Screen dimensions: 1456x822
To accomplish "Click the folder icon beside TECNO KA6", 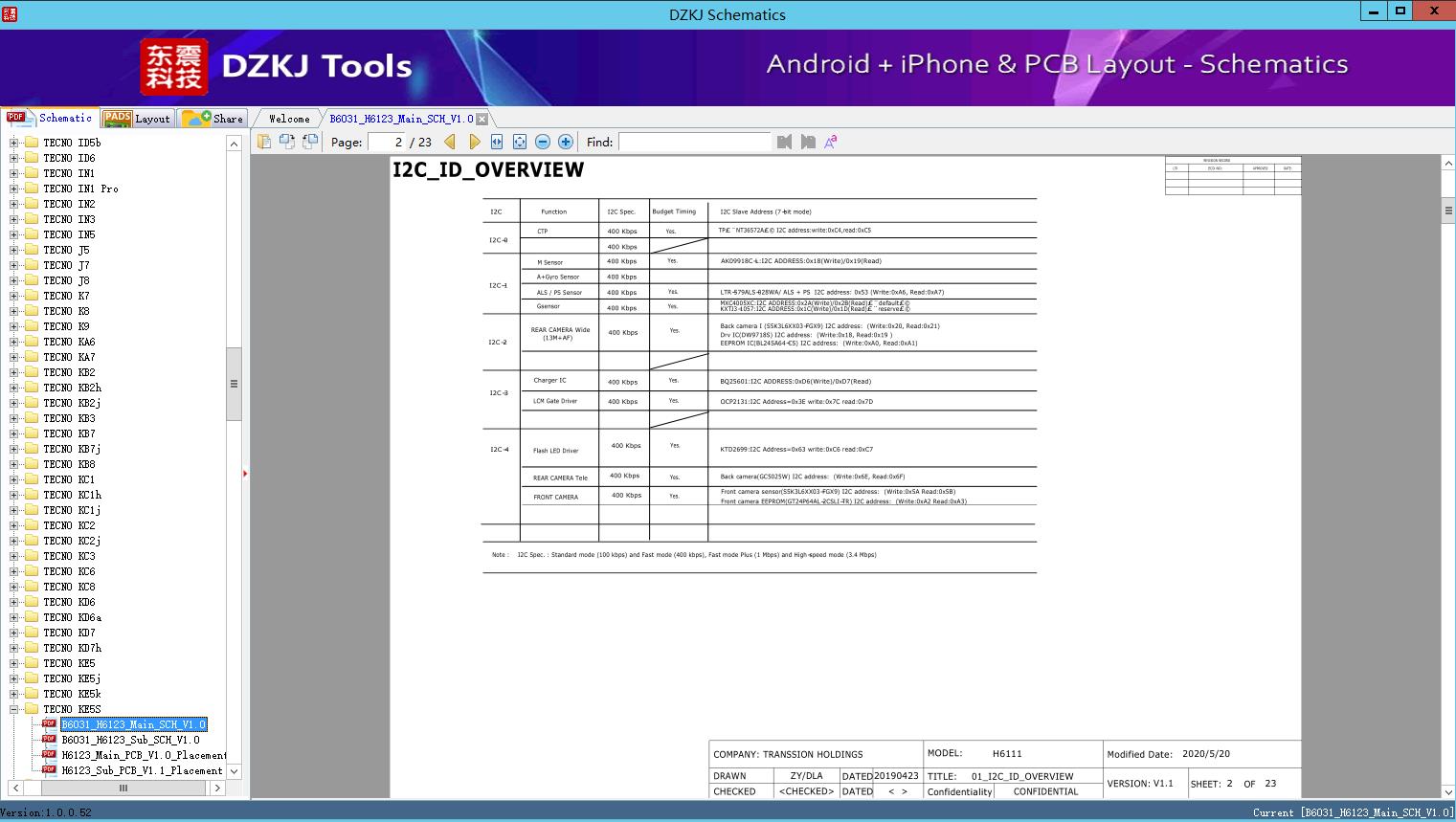I will click(x=32, y=342).
